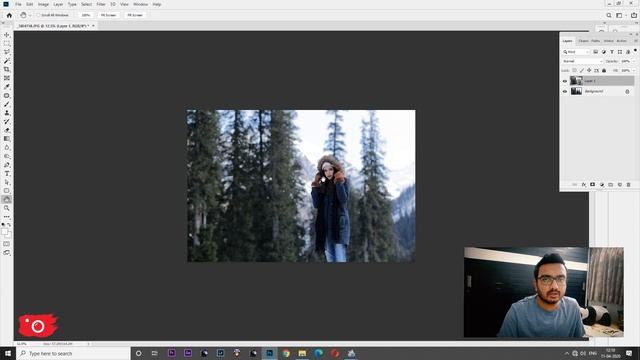Viewport: 640px width, 360px height.
Task: Hide the Background layer eye icon
Action: pos(565,91)
